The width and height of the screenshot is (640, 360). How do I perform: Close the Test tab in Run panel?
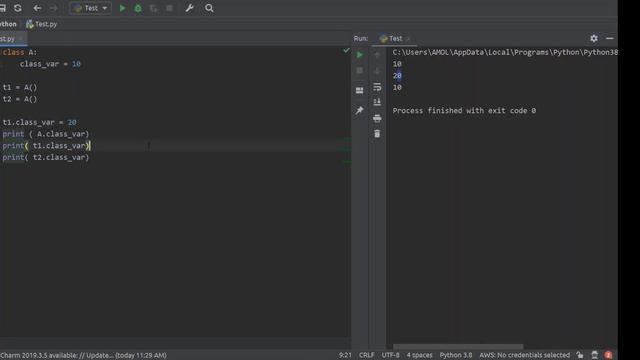pyautogui.click(x=408, y=38)
